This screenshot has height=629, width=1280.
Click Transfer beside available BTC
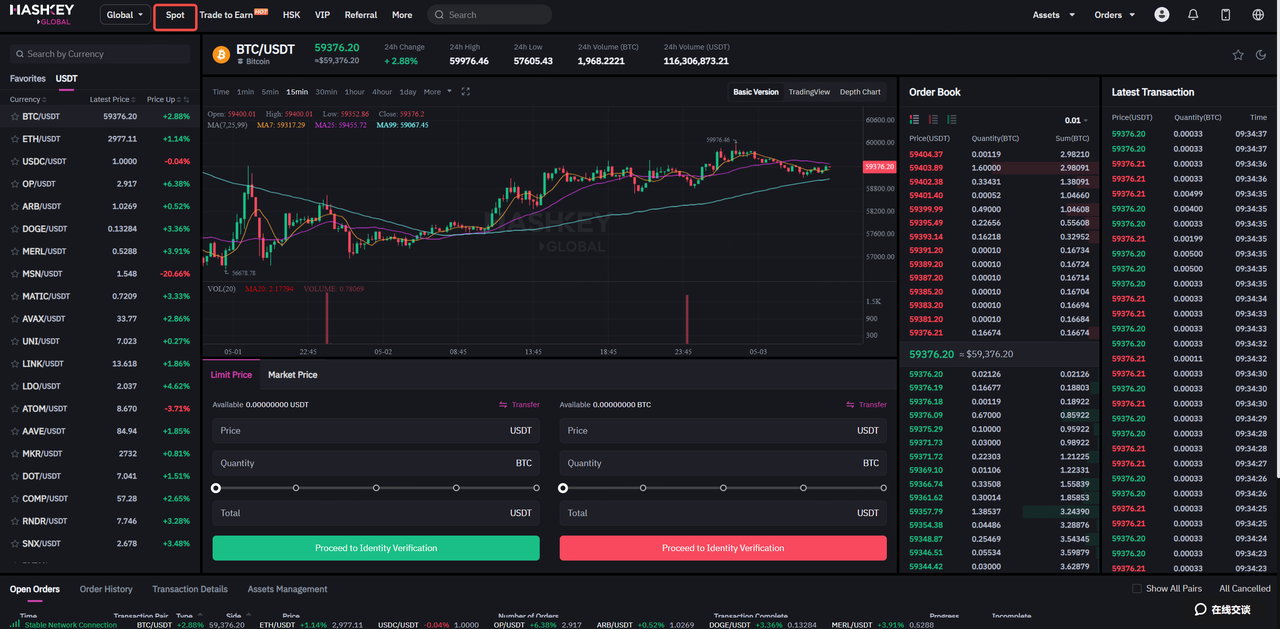pos(866,405)
